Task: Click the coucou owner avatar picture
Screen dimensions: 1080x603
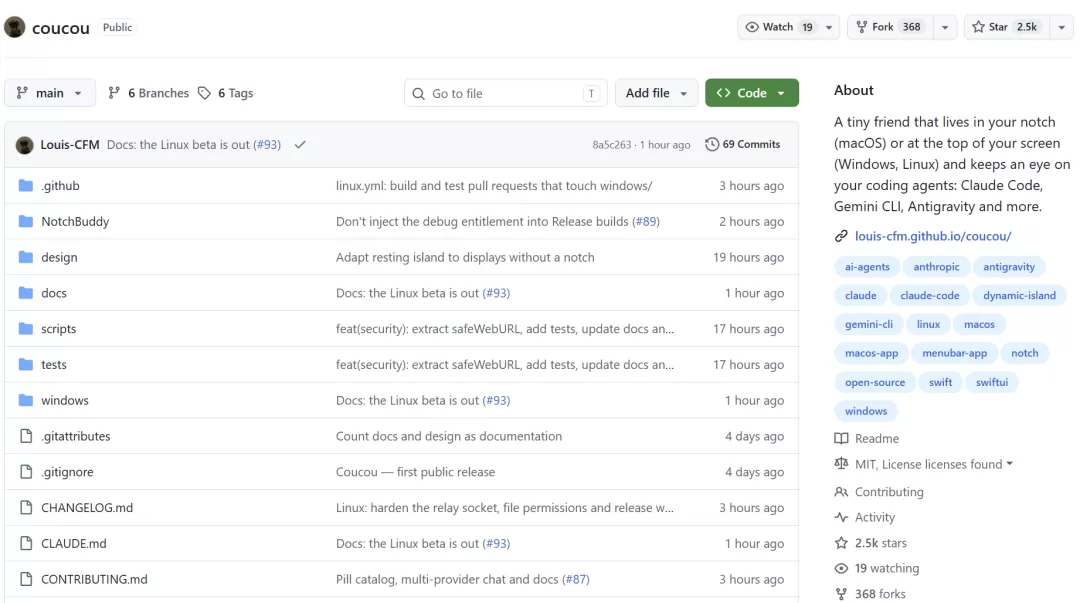Action: pyautogui.click(x=14, y=27)
